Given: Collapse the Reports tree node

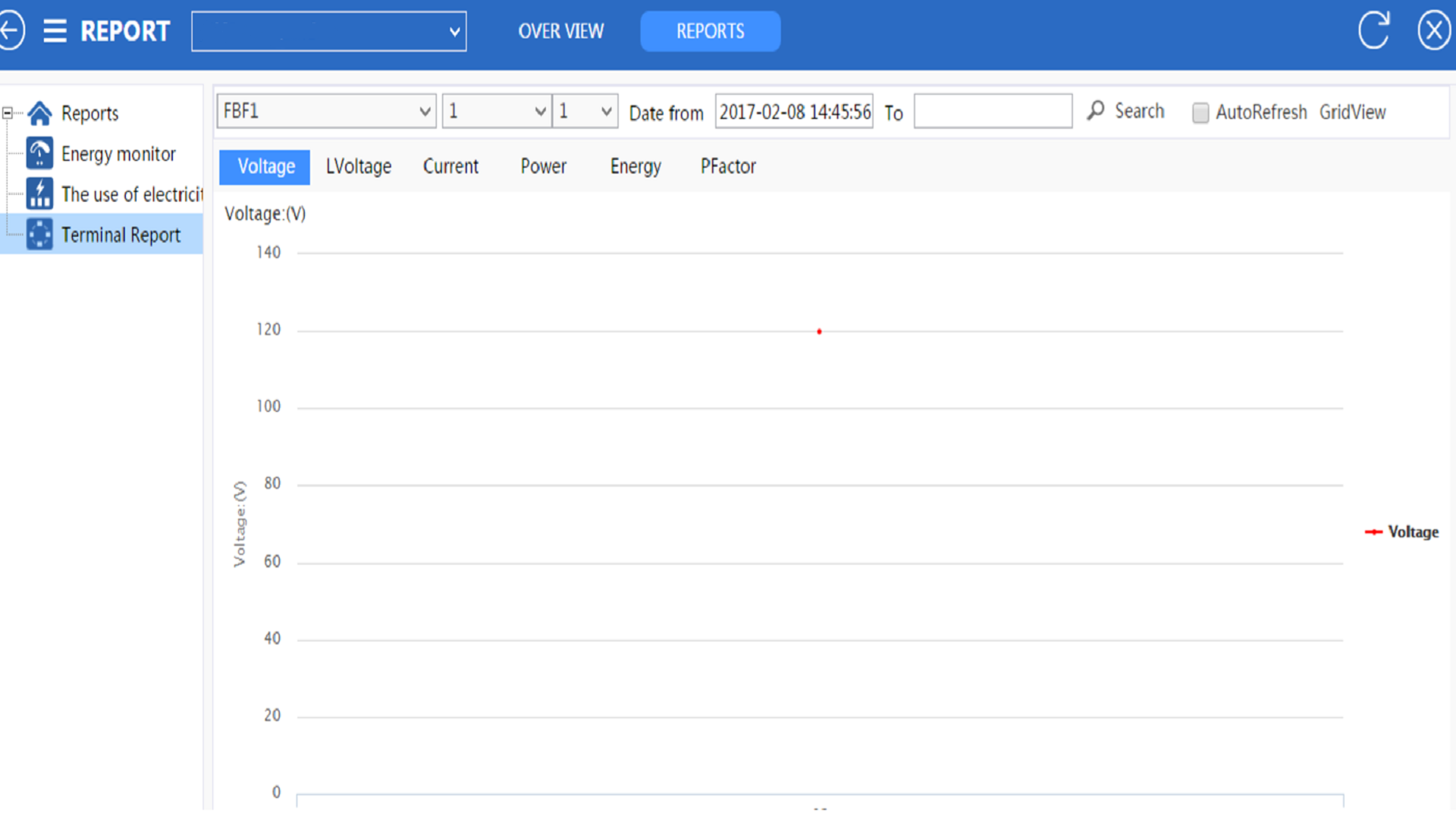Looking at the screenshot, I should [x=8, y=114].
